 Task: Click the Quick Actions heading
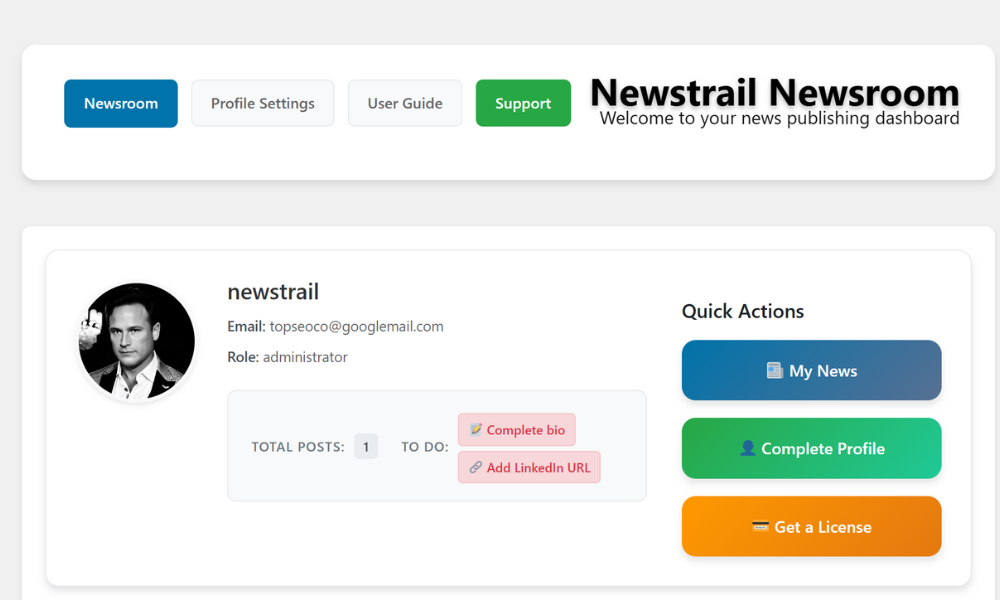pyautogui.click(x=742, y=311)
